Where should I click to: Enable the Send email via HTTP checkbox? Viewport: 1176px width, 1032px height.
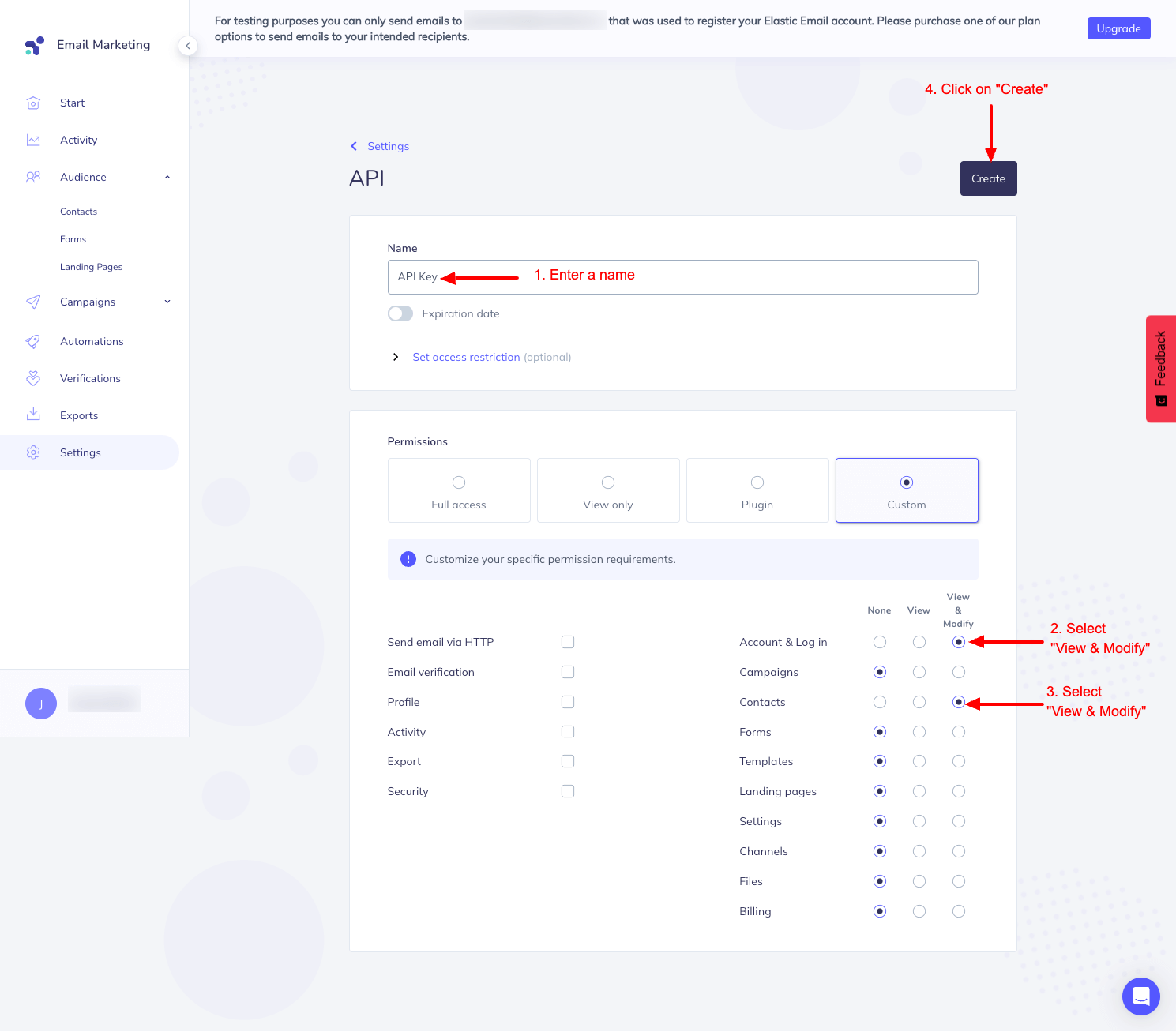click(x=568, y=643)
